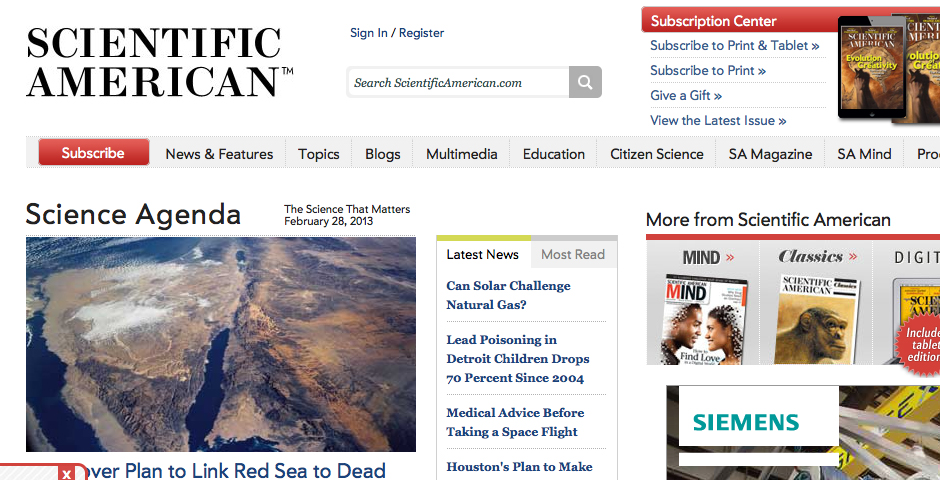This screenshot has width=940, height=480.
Task: Click the tablet magazine cover image
Action: pyautogui.click(x=872, y=67)
